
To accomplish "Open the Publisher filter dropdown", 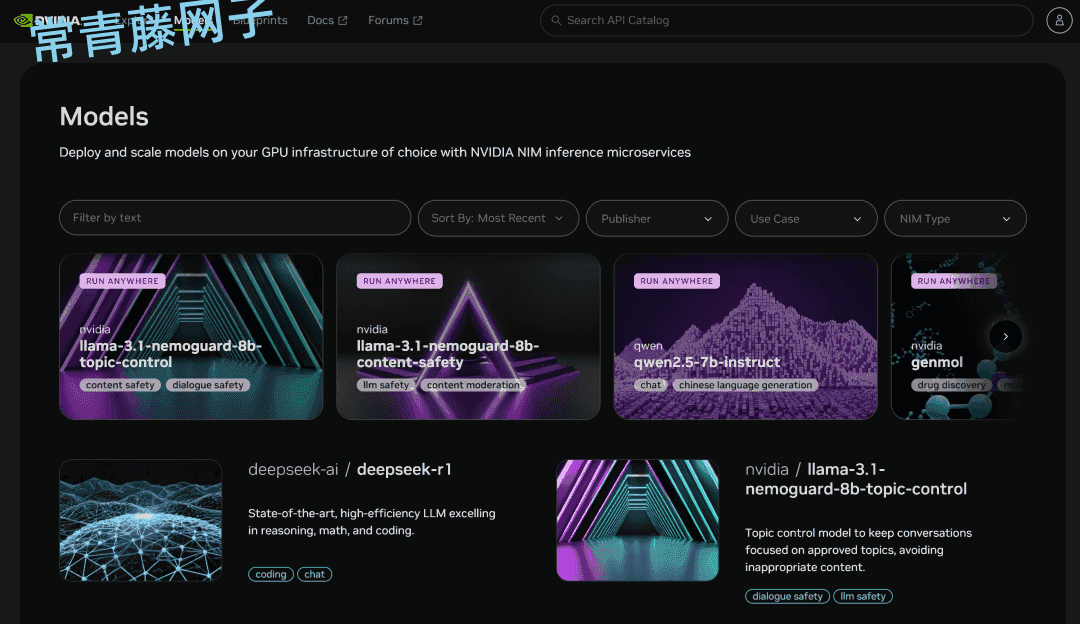I will click(657, 218).
